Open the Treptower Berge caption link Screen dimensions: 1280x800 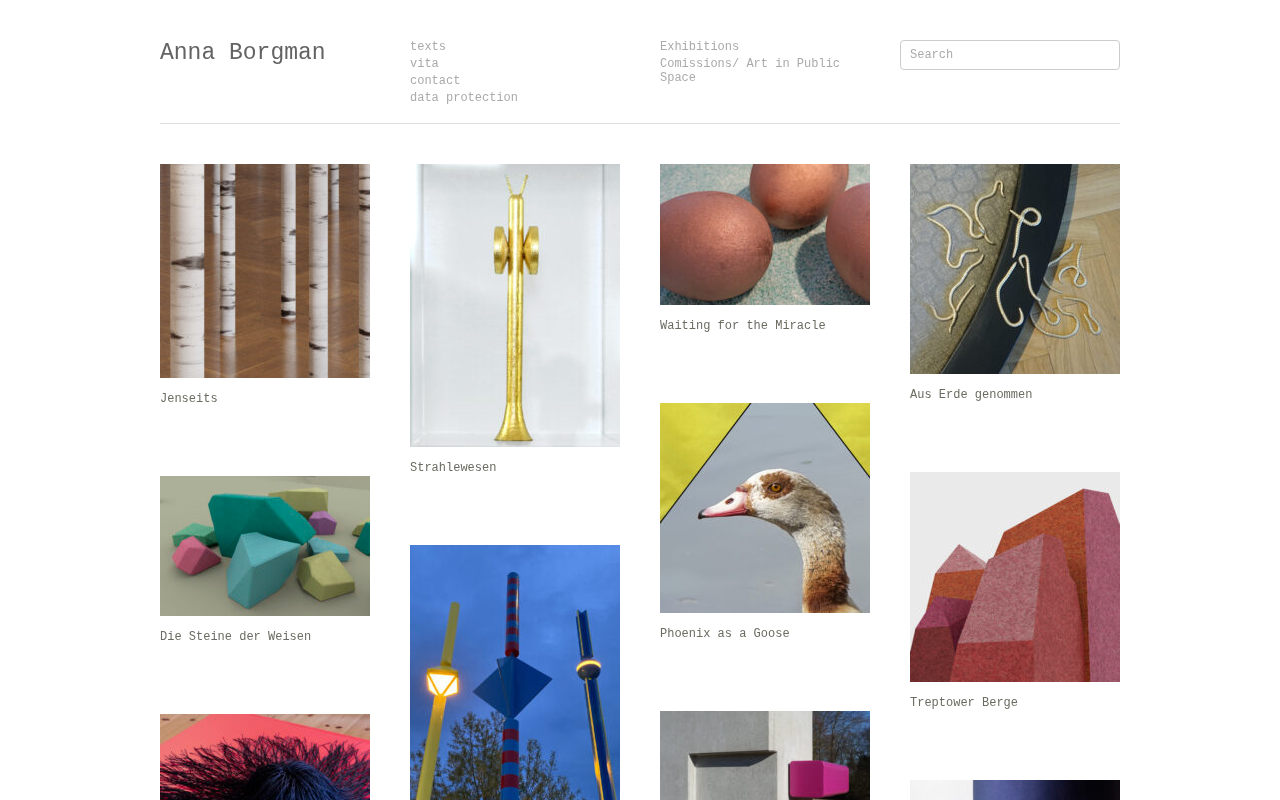pos(964,703)
